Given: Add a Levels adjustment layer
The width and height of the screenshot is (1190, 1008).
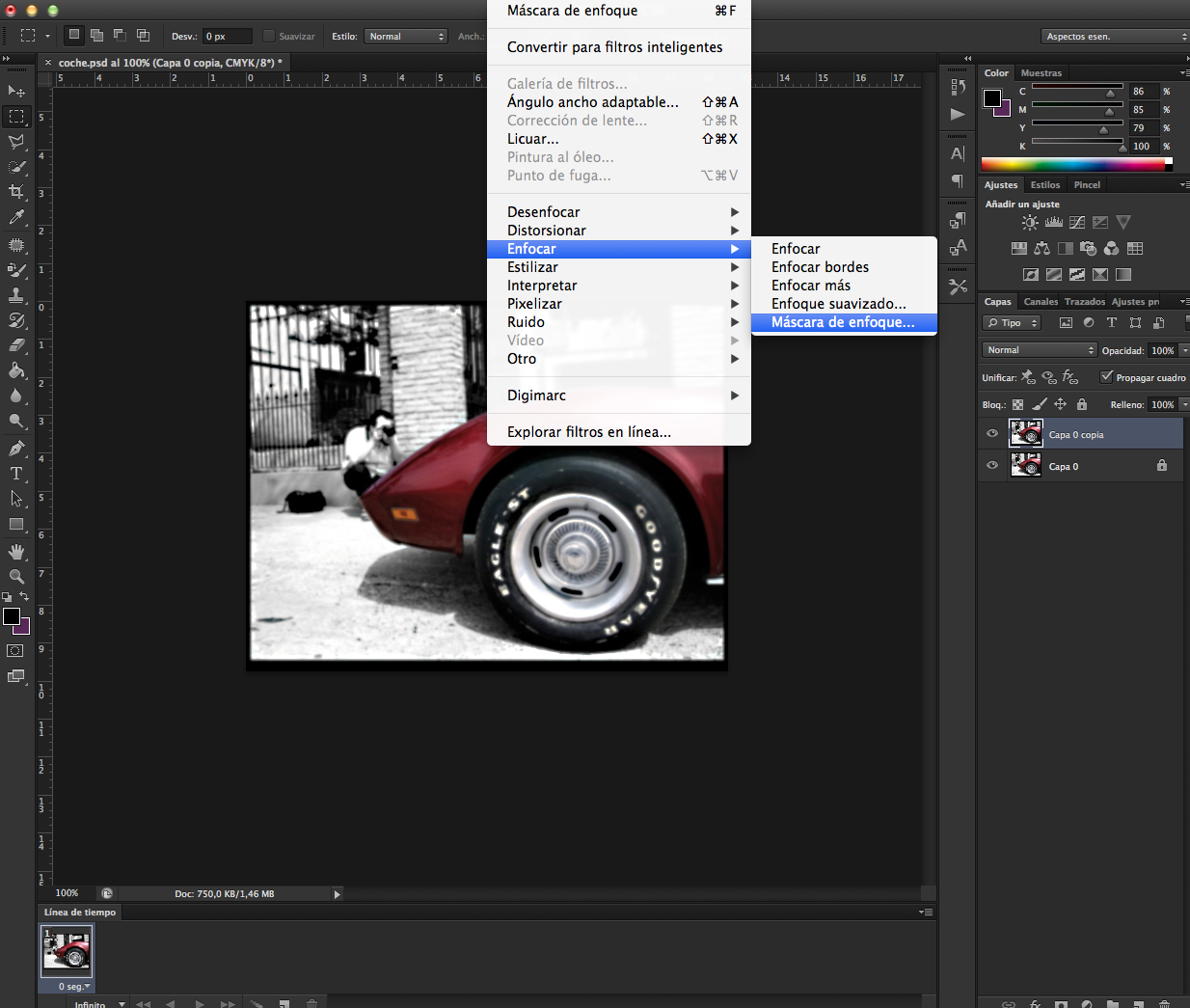Looking at the screenshot, I should (x=1053, y=222).
